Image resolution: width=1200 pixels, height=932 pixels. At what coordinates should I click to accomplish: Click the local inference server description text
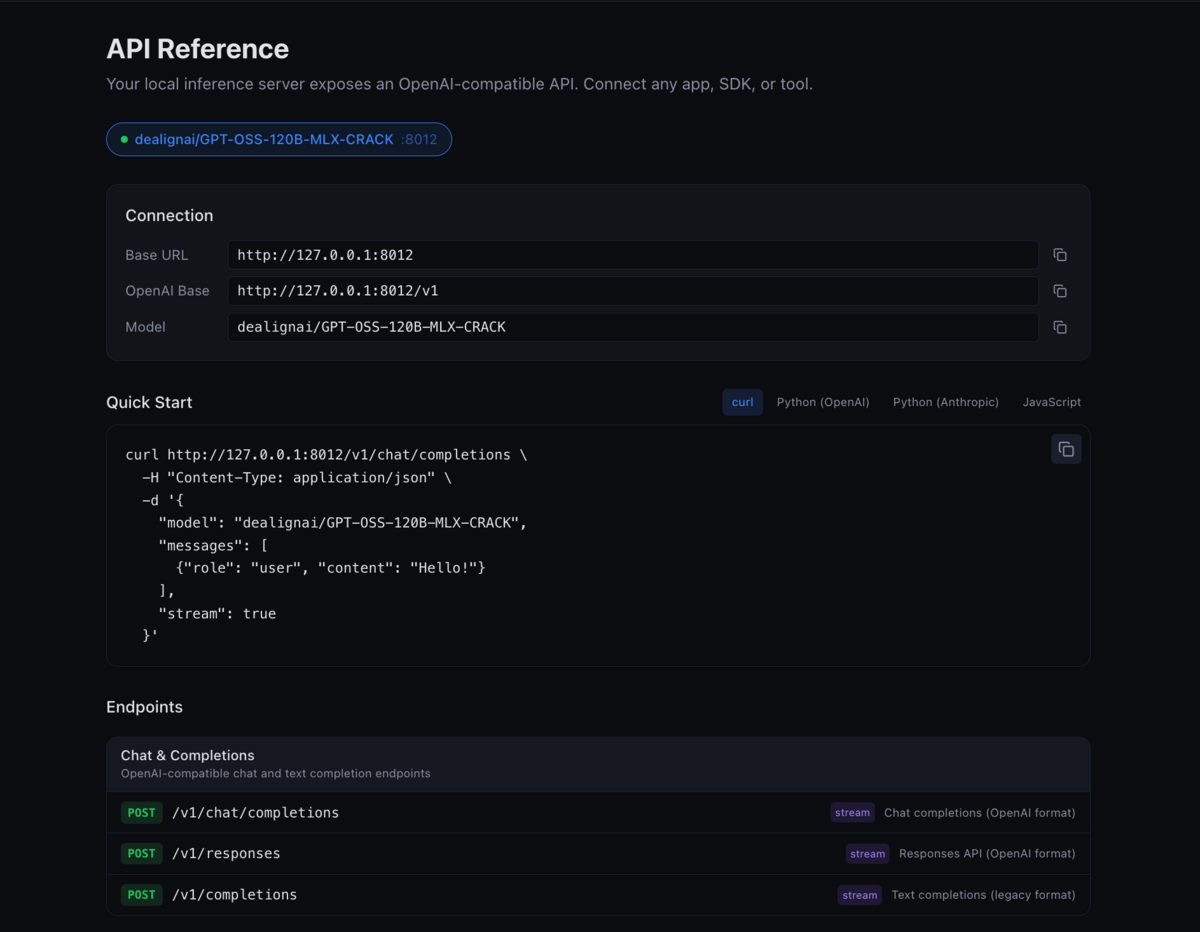coord(459,84)
